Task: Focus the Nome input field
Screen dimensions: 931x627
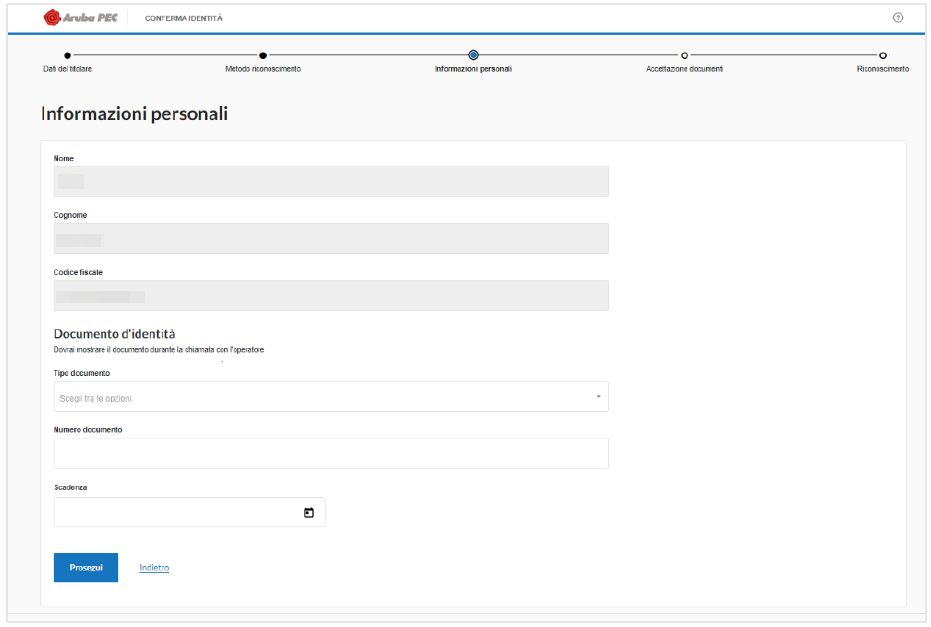Action: point(330,182)
